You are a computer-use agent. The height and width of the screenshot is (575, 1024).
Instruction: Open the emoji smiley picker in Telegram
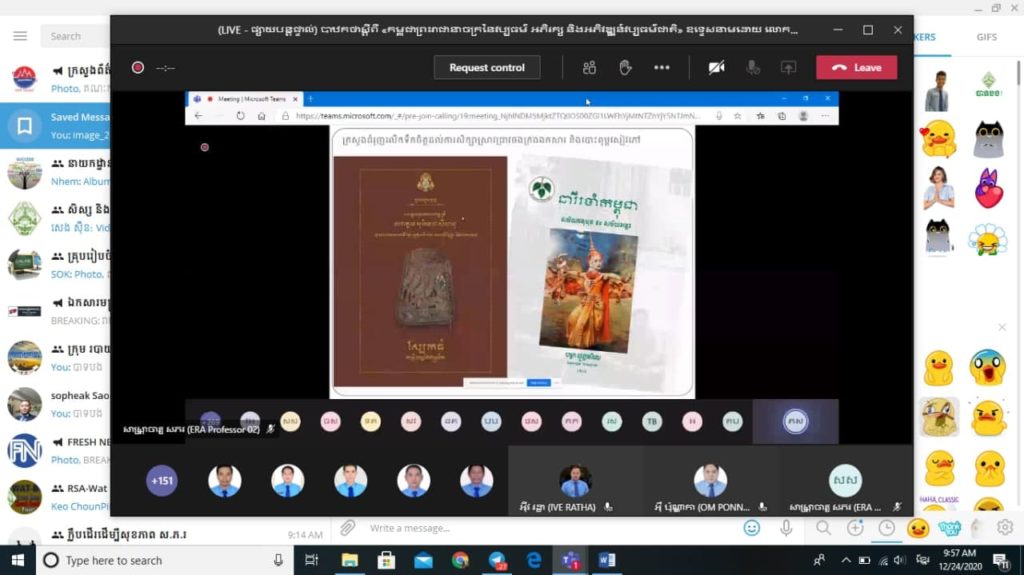point(752,528)
